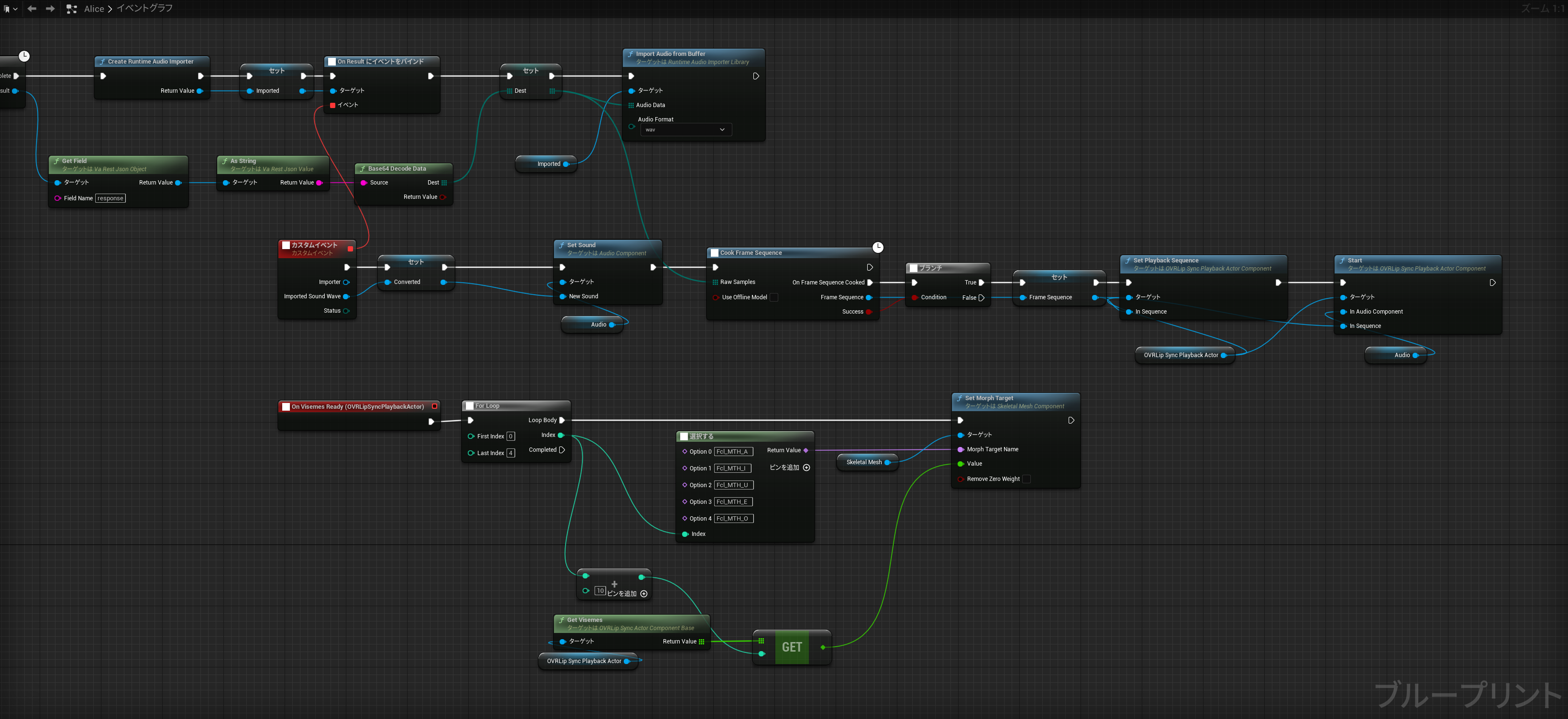Screen dimensions: 1568x719
Task: Click ピンを追加 on the addition node
Action: (621, 594)
